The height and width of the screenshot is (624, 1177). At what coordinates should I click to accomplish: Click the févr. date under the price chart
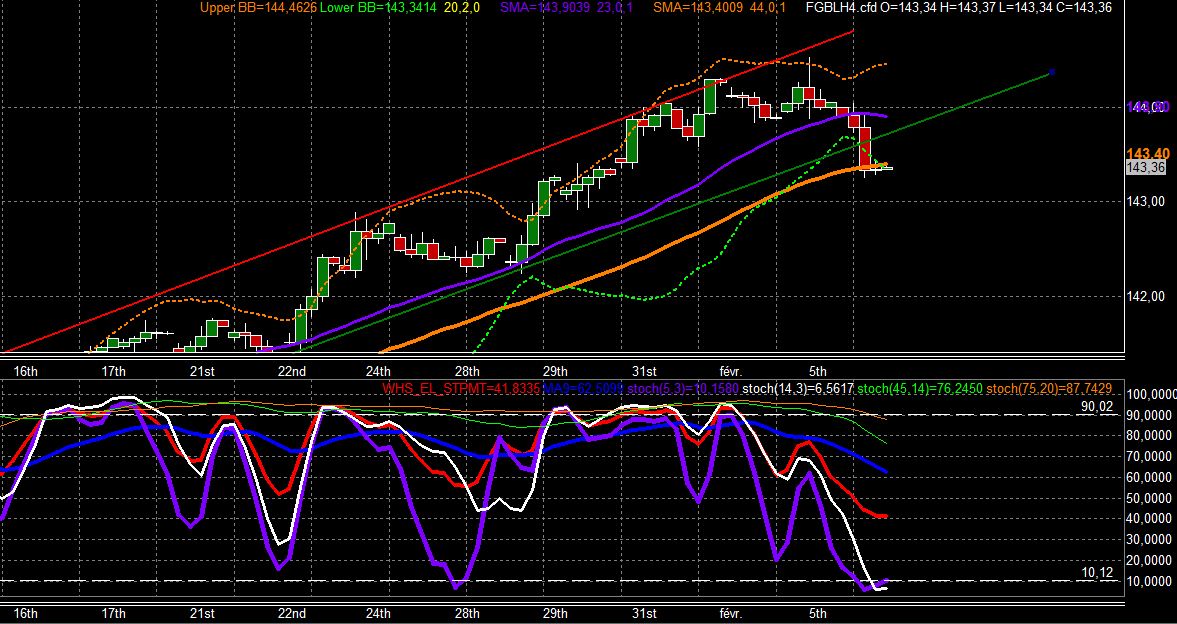pos(730,371)
